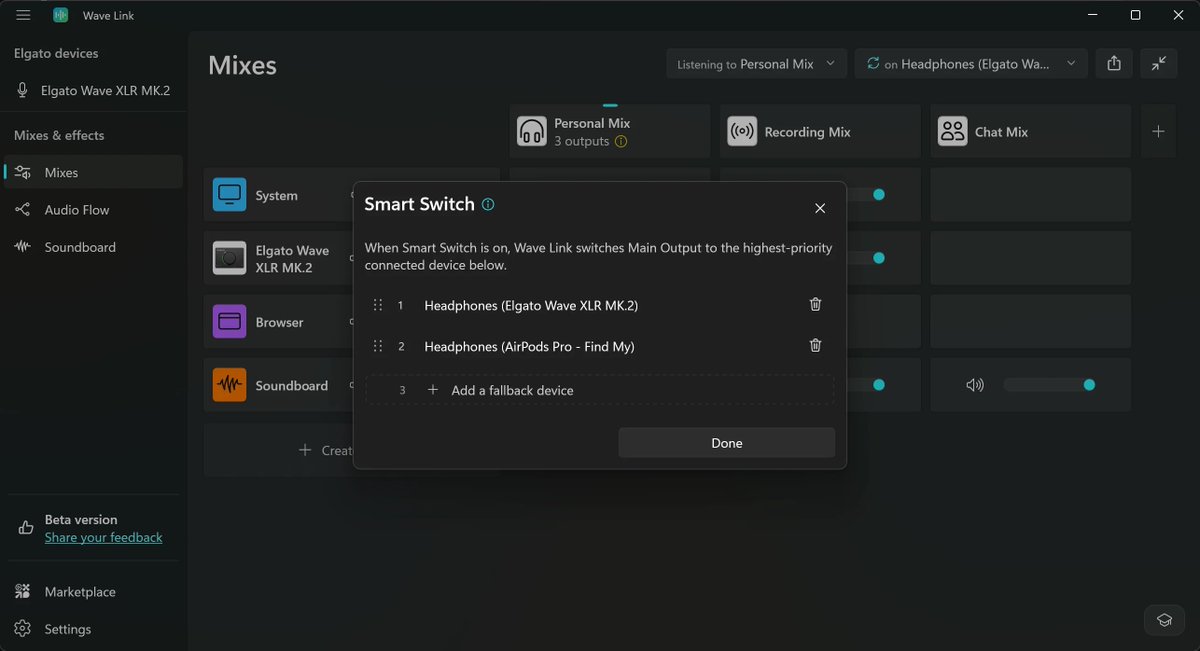1200x651 pixels.
Task: Select the Recording Mix column header
Action: click(820, 131)
